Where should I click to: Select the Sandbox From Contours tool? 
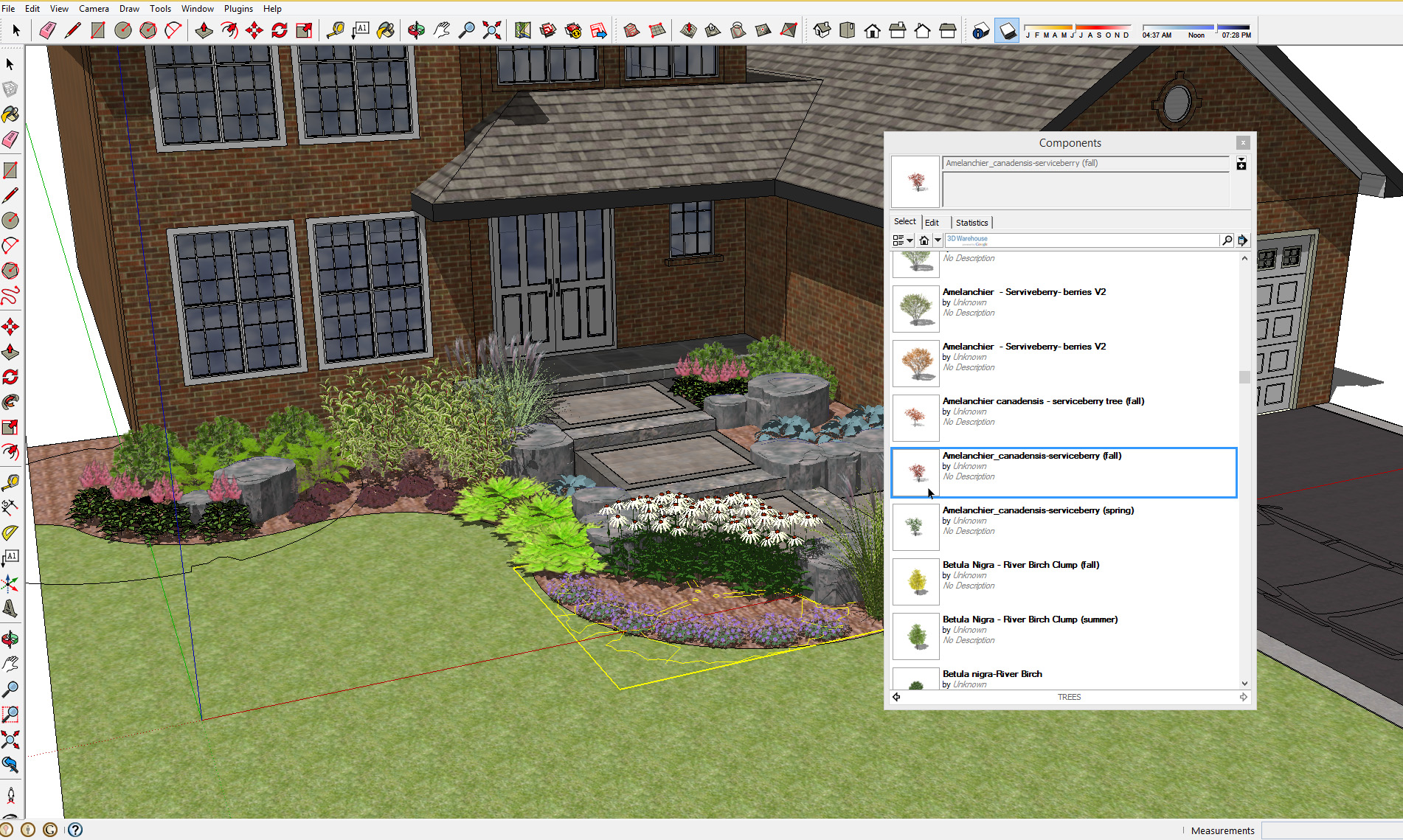tap(631, 30)
